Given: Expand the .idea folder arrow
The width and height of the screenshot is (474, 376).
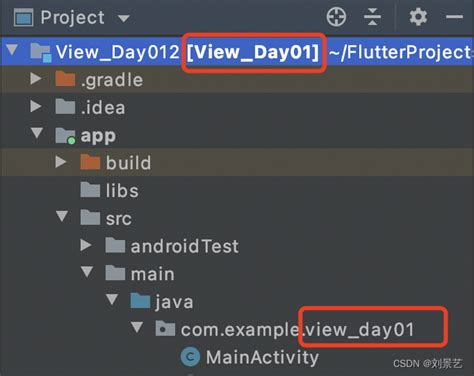Looking at the screenshot, I should [x=35, y=107].
